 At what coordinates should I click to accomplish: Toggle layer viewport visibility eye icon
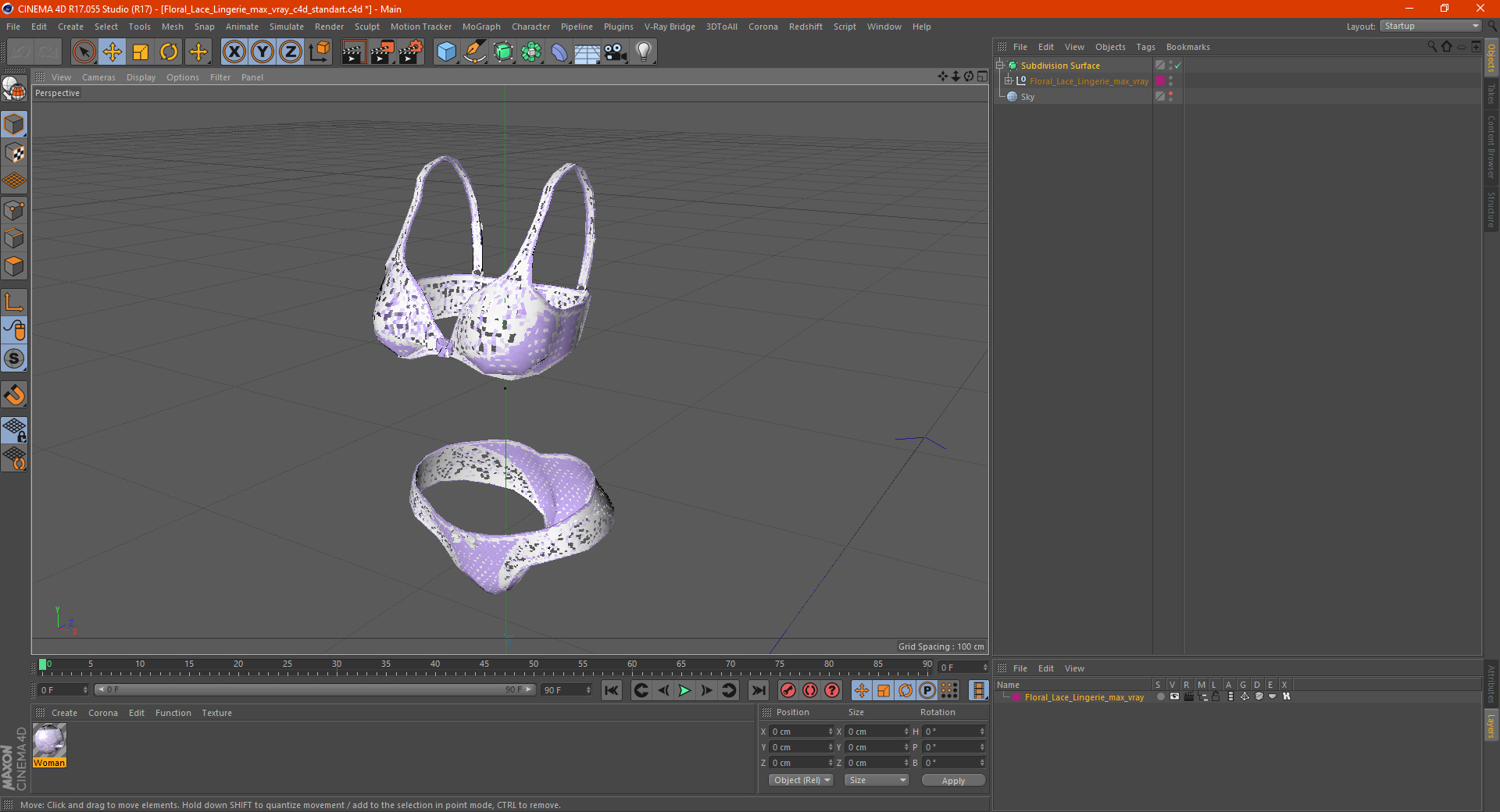tap(1174, 697)
